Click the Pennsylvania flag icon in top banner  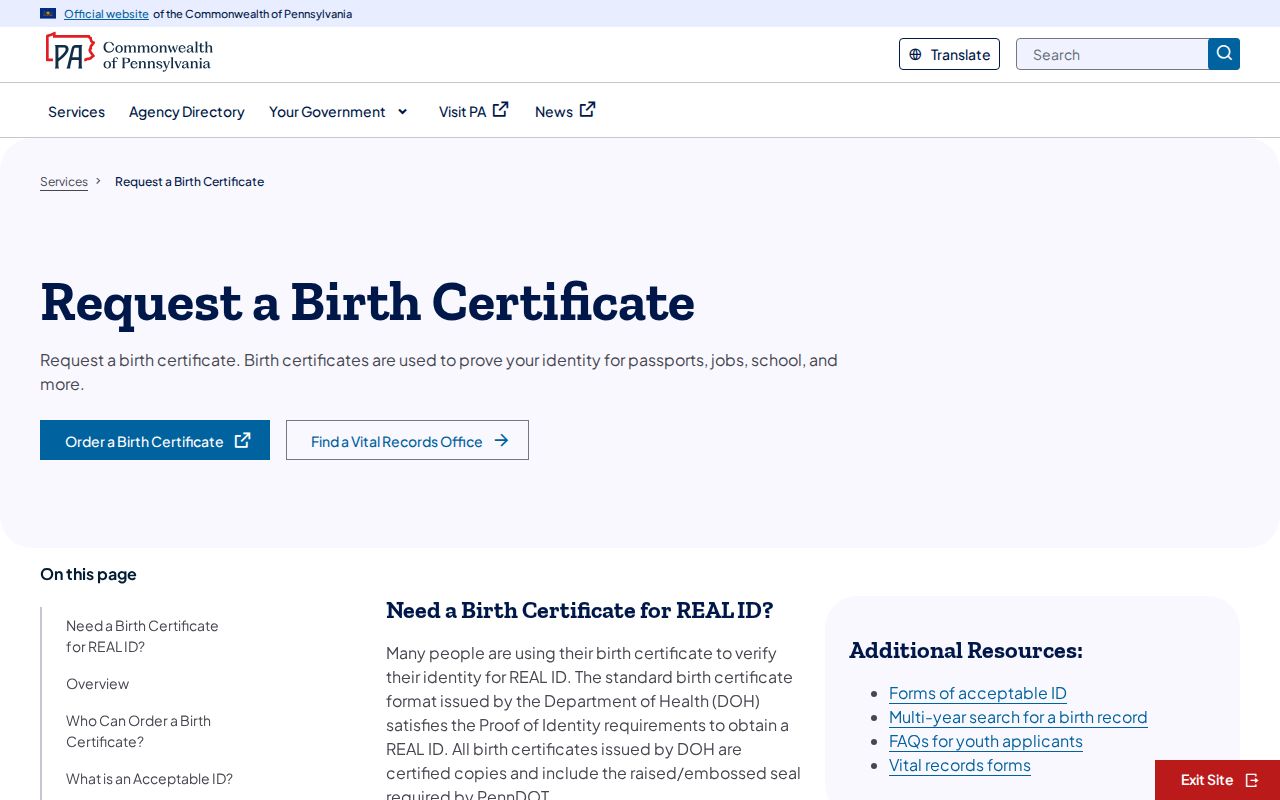click(48, 14)
